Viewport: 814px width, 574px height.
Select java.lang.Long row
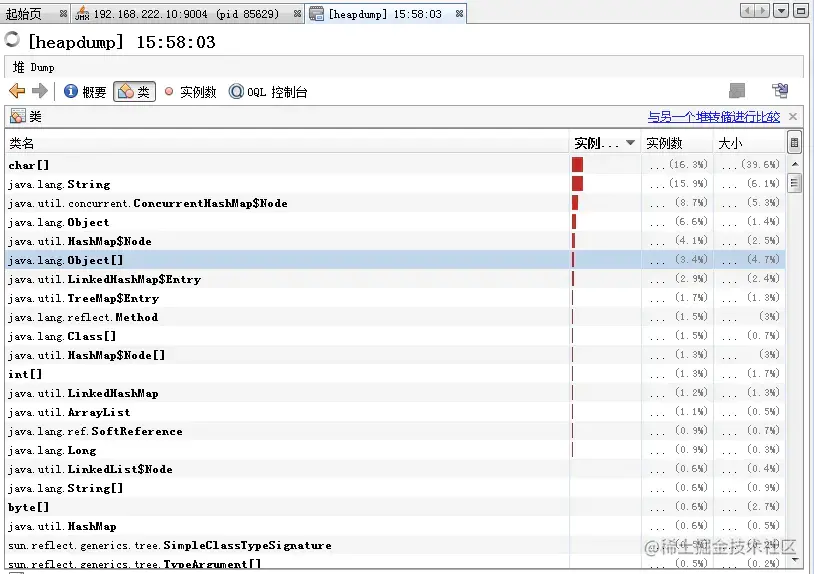(x=395, y=450)
